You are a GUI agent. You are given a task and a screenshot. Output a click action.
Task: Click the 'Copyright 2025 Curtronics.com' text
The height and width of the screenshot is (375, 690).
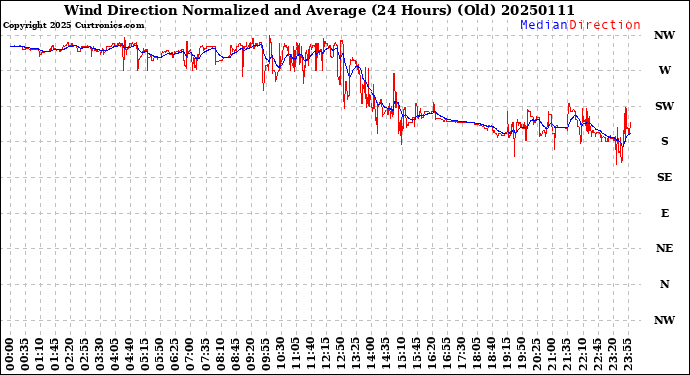coord(73,26)
